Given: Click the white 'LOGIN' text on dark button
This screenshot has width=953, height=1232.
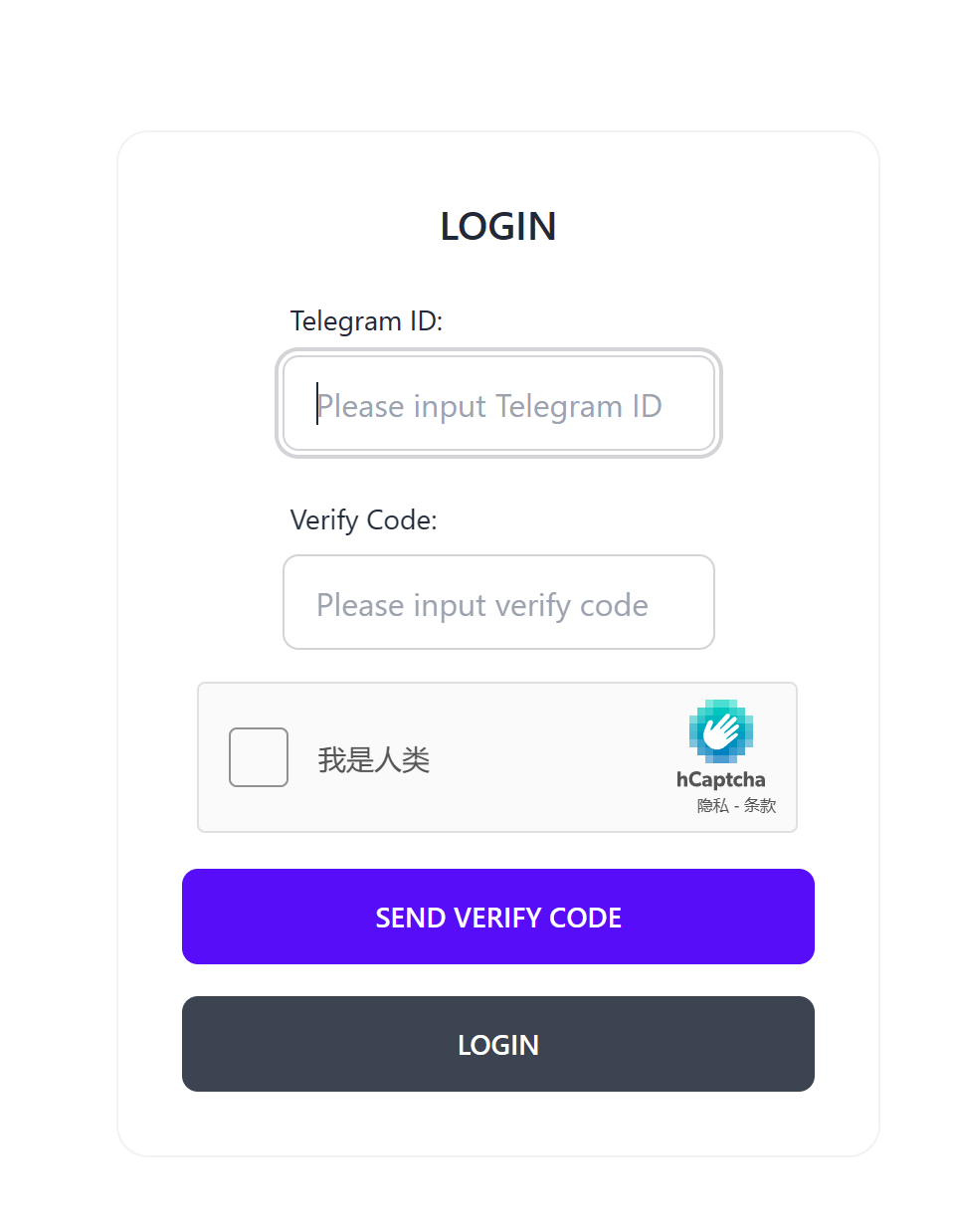Looking at the screenshot, I should pyautogui.click(x=498, y=1045).
